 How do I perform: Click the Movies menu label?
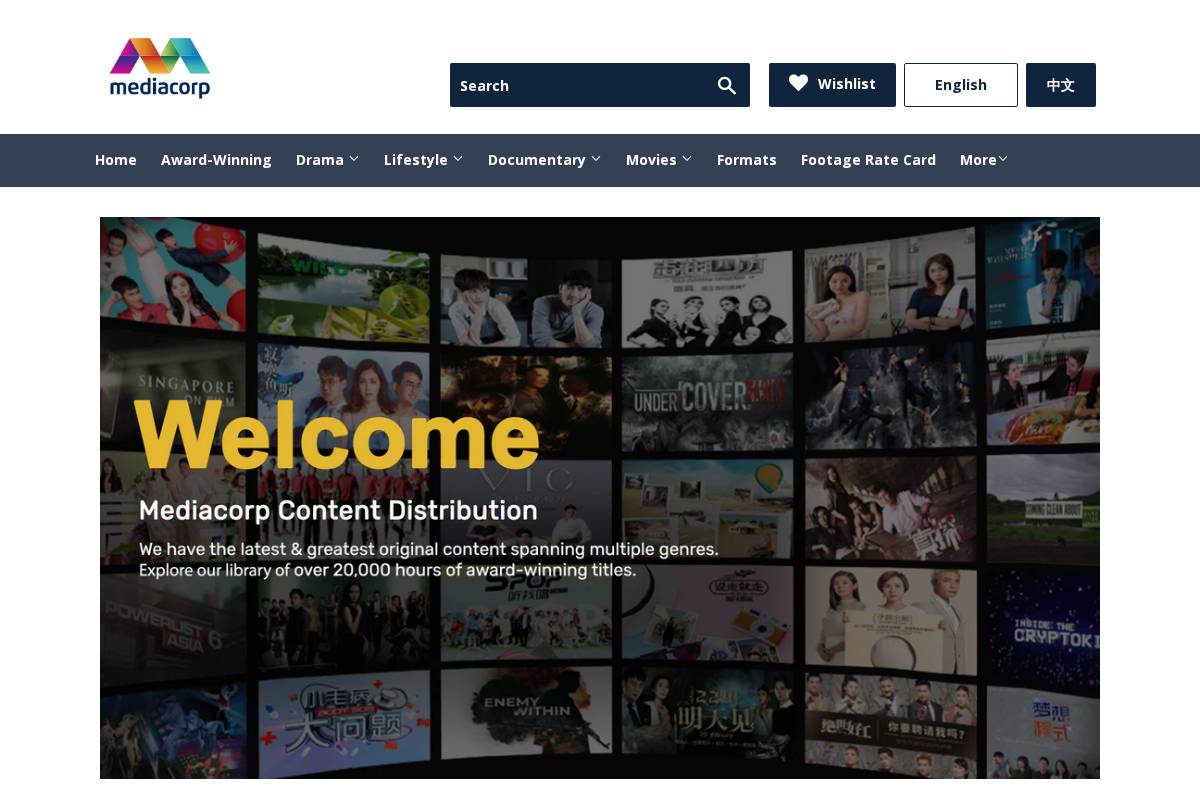[651, 160]
